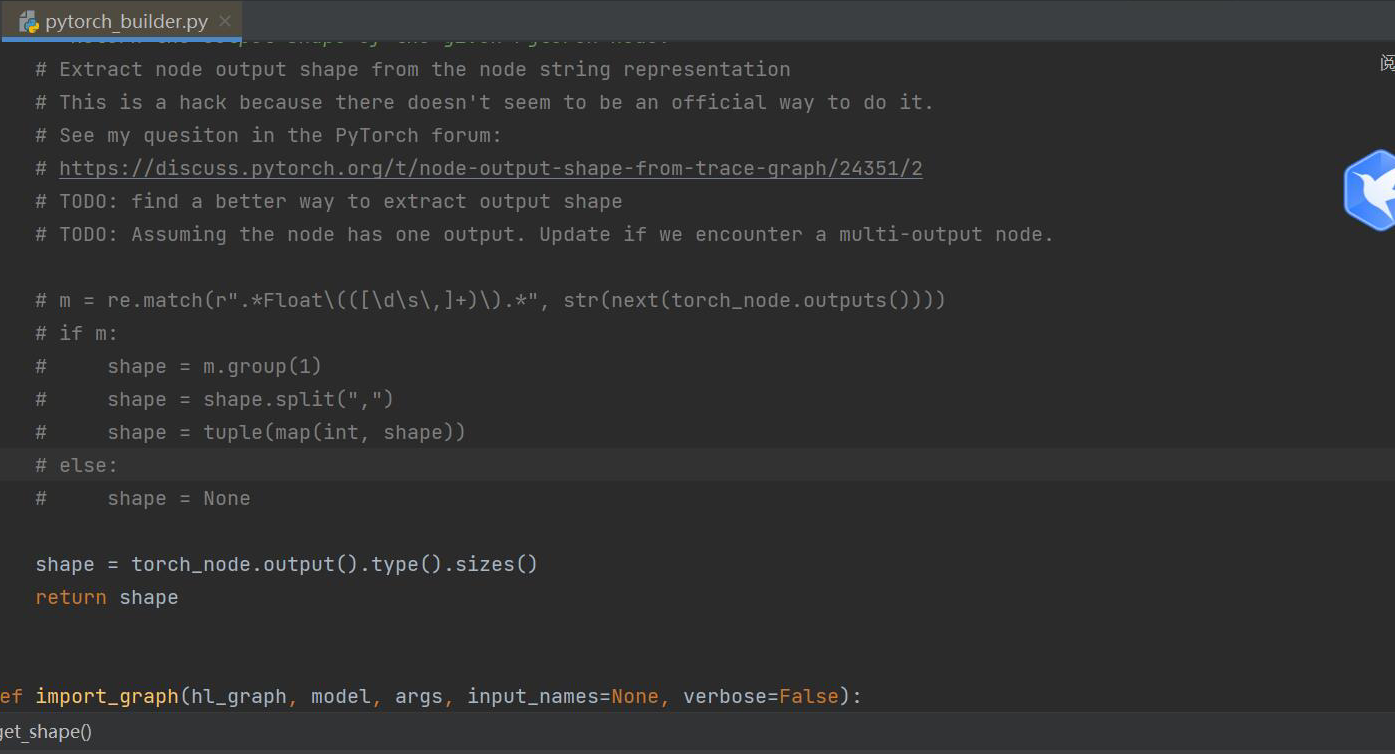1395x754 pixels.
Task: Place cursor on the import_graph function name
Action: (x=107, y=696)
